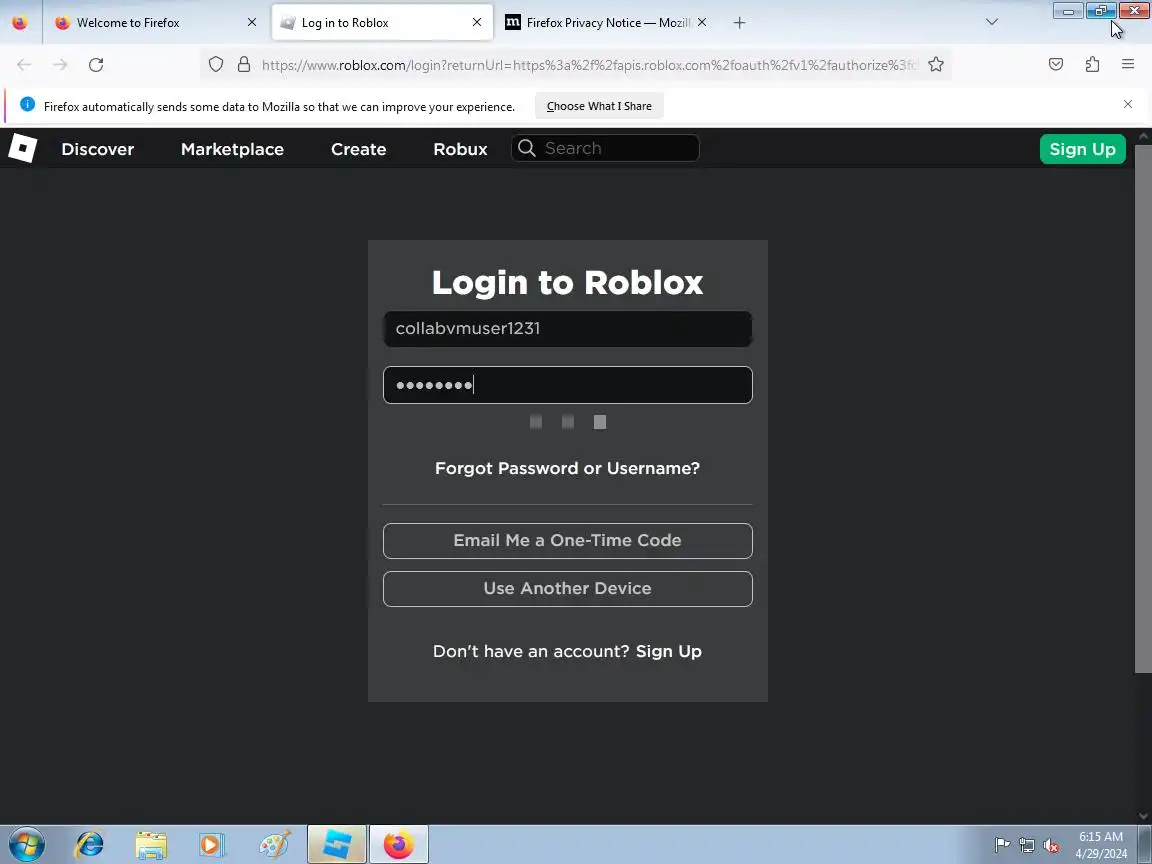Close the Welcome to Firefox tab
The height and width of the screenshot is (864, 1152).
pos(252,23)
